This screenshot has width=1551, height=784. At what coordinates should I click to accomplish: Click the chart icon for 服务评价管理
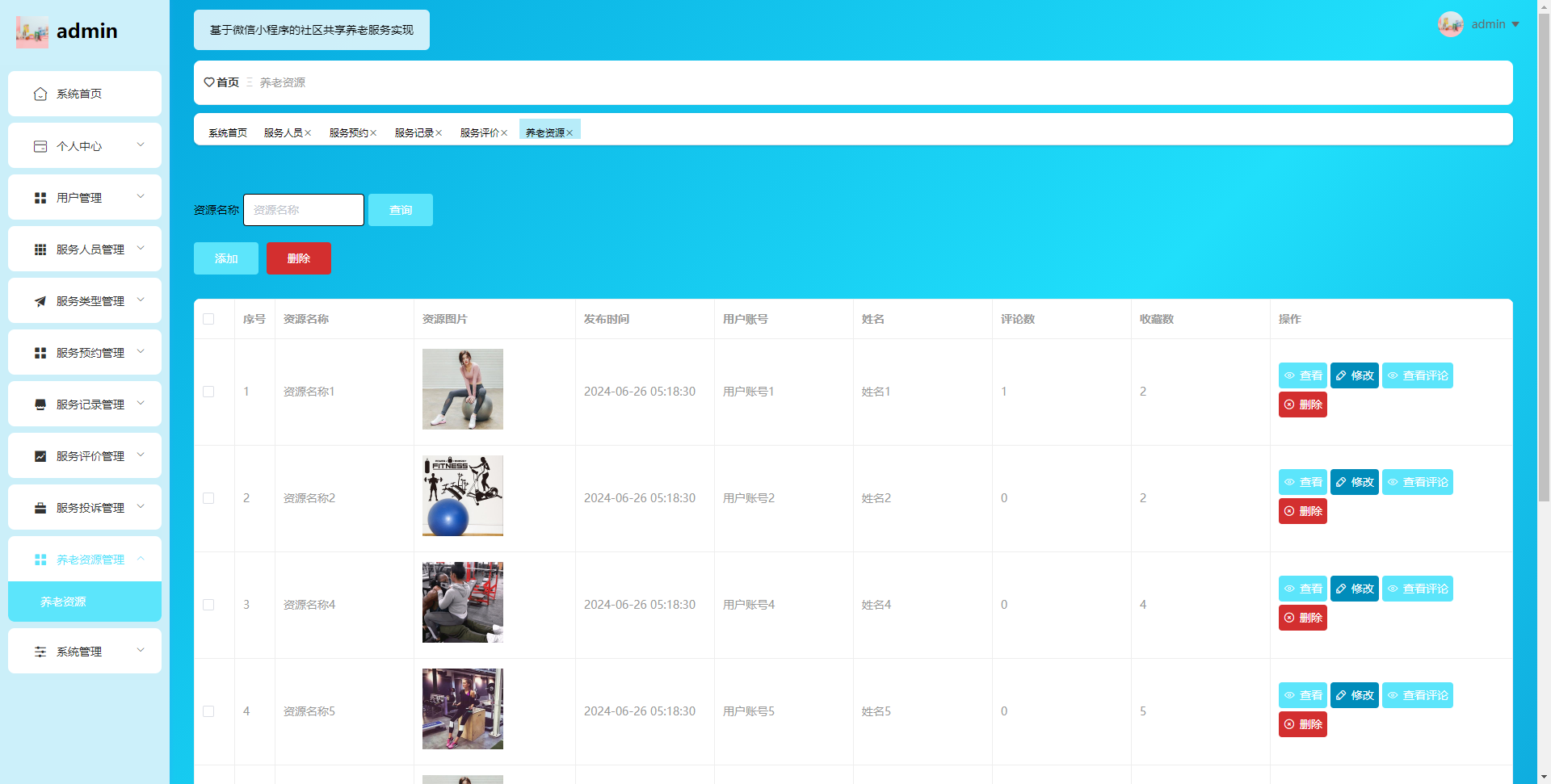pos(40,456)
